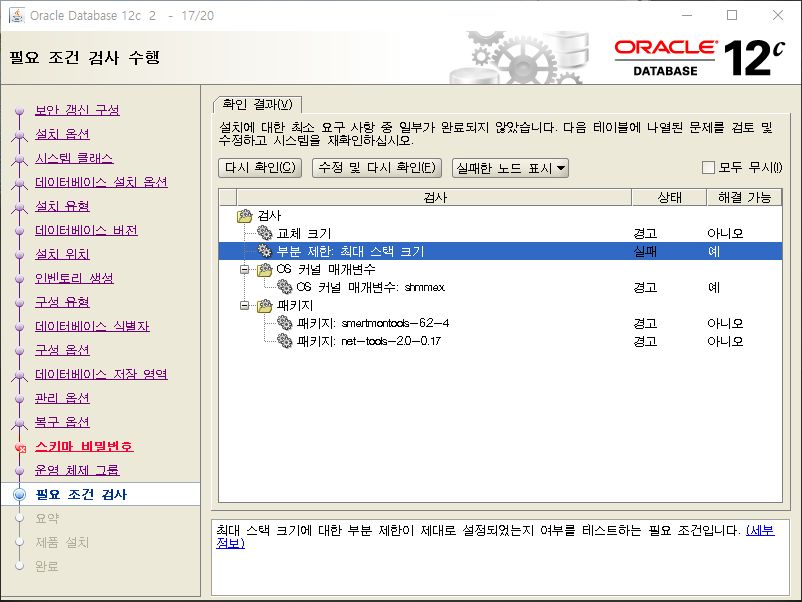Click the folder icon beside 패키지
The width and height of the screenshot is (802, 602).
pos(264,305)
